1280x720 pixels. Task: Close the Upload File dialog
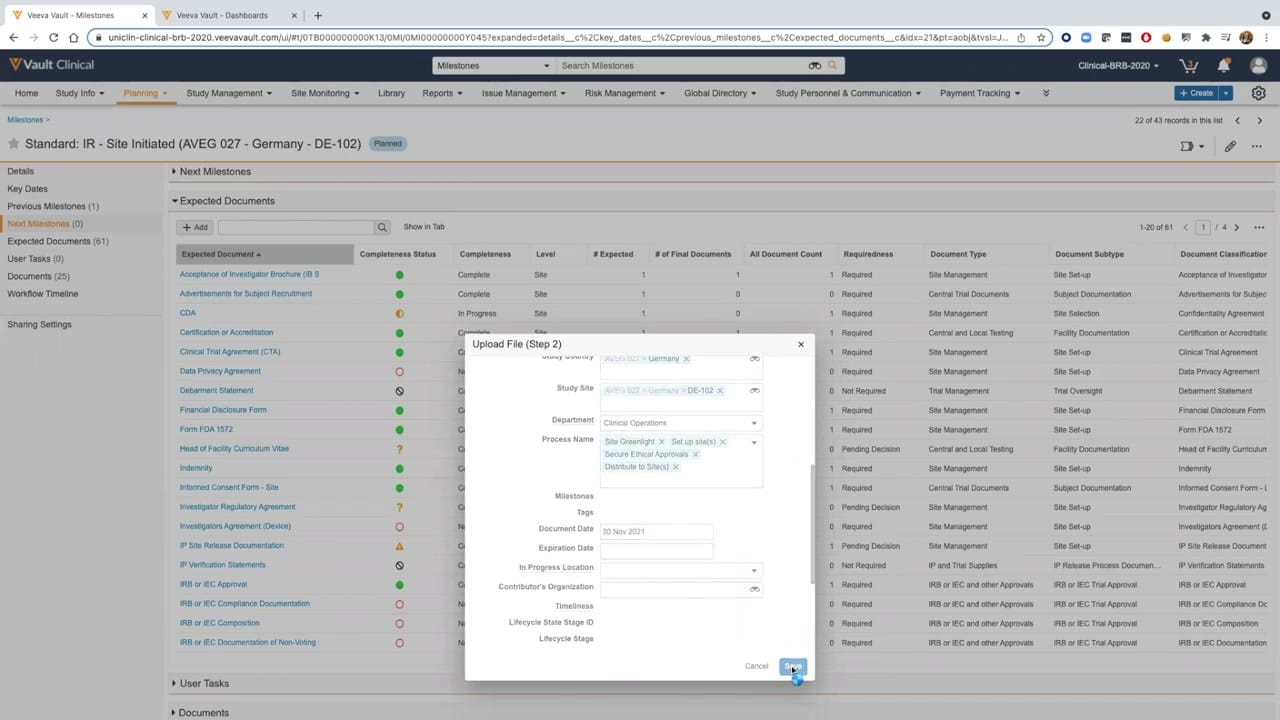(800, 344)
